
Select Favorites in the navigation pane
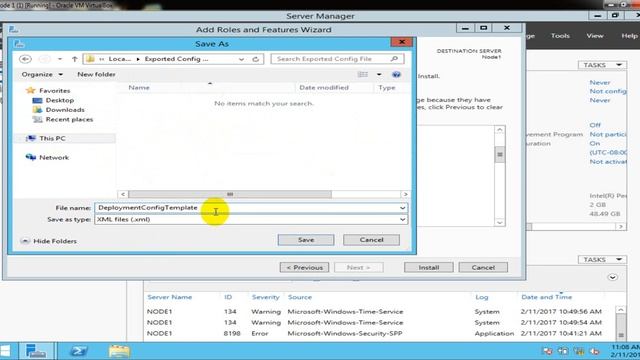click(x=54, y=91)
